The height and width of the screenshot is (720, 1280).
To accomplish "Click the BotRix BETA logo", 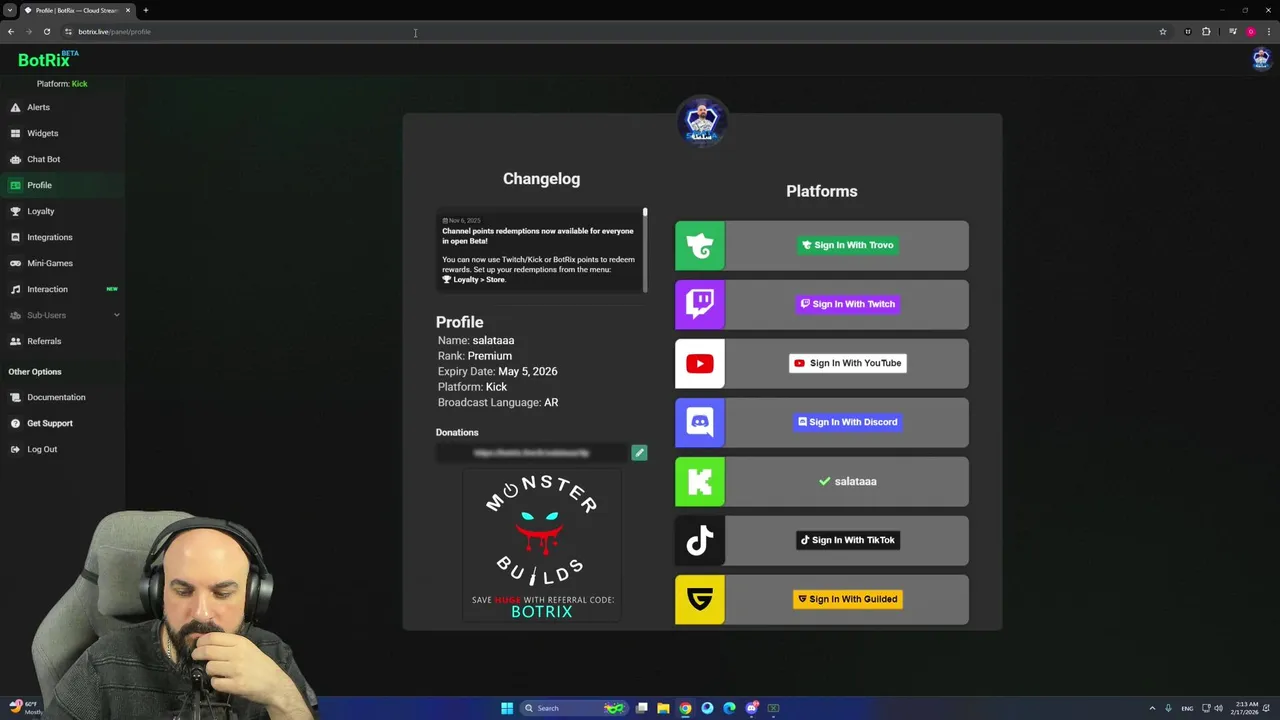I will pos(47,60).
